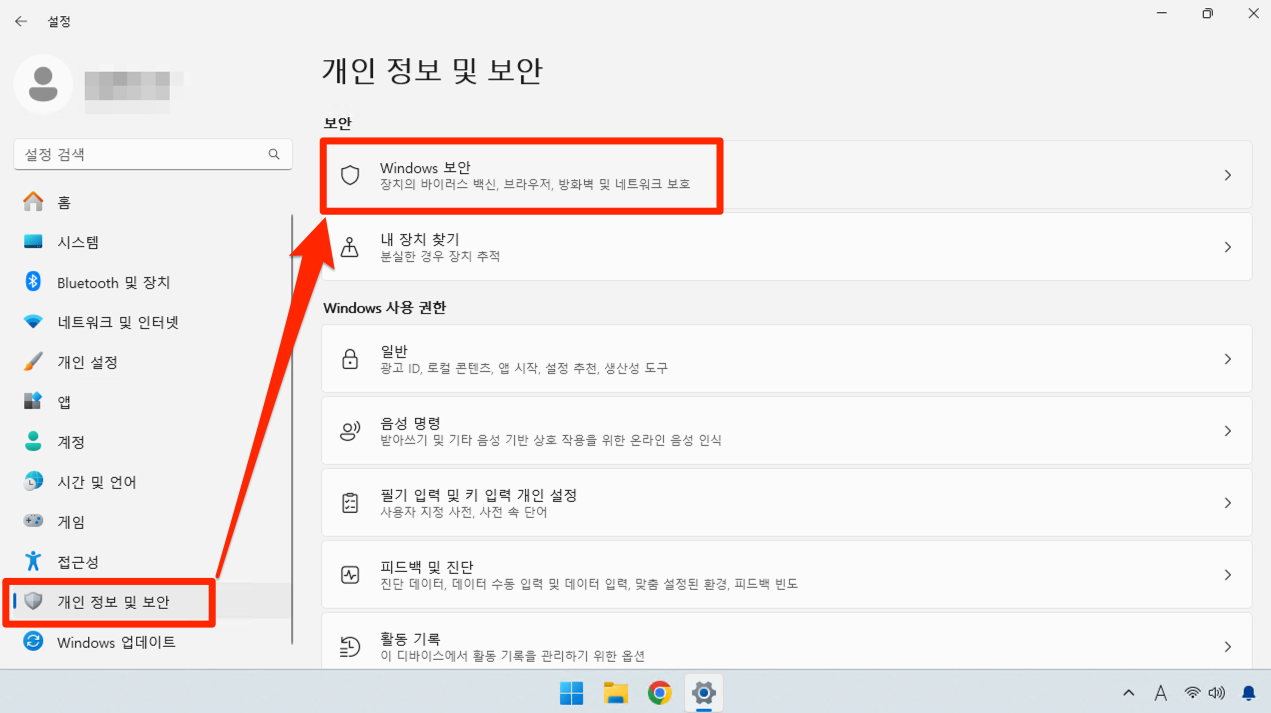The width and height of the screenshot is (1271, 713).
Task: Open 네트워크 및 인터넷 settings
Action: pos(150,322)
